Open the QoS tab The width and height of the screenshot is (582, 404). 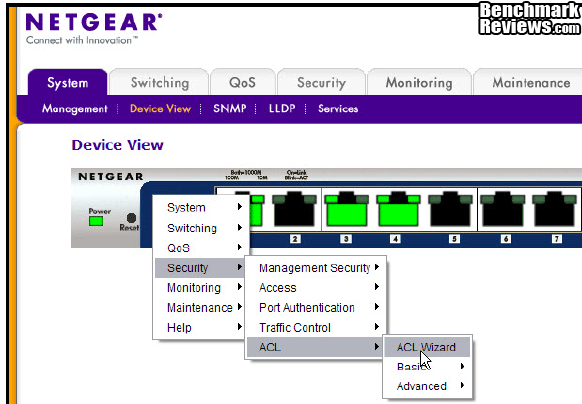[x=242, y=82]
